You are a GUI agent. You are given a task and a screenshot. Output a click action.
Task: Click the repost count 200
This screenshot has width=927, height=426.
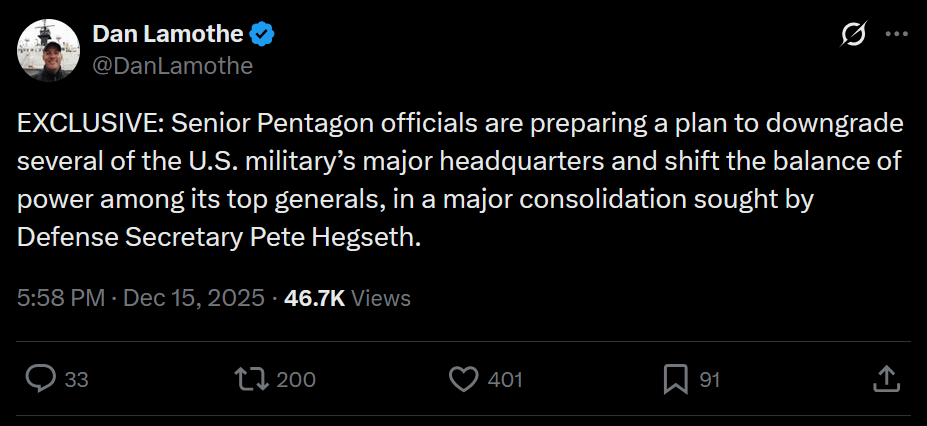[x=296, y=380]
